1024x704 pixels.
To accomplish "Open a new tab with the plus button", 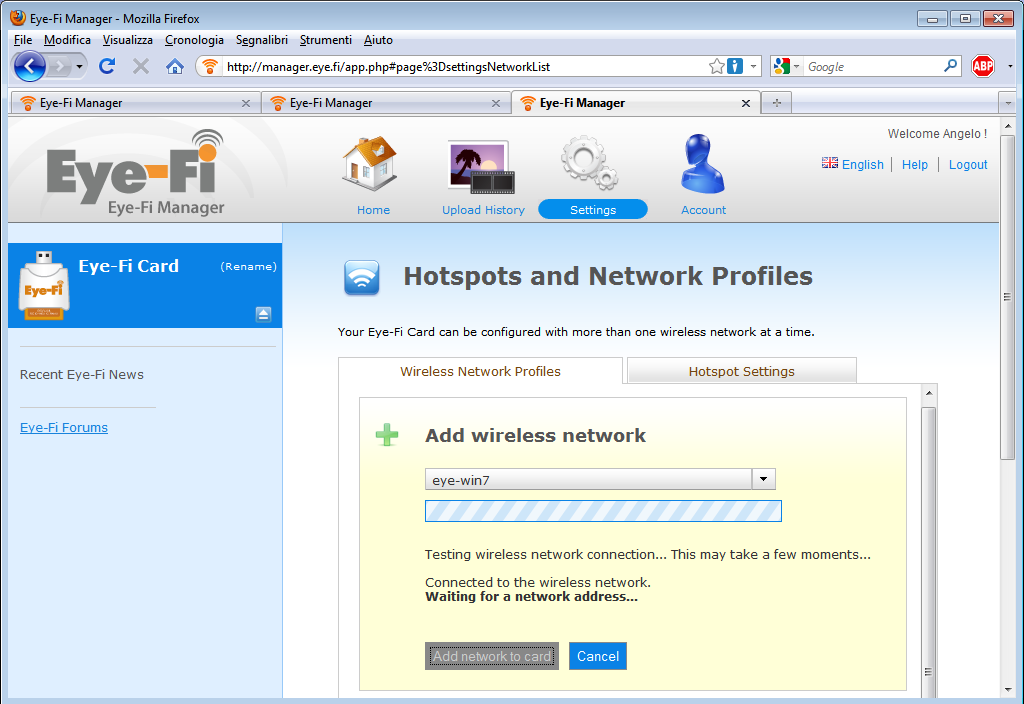I will 776,103.
